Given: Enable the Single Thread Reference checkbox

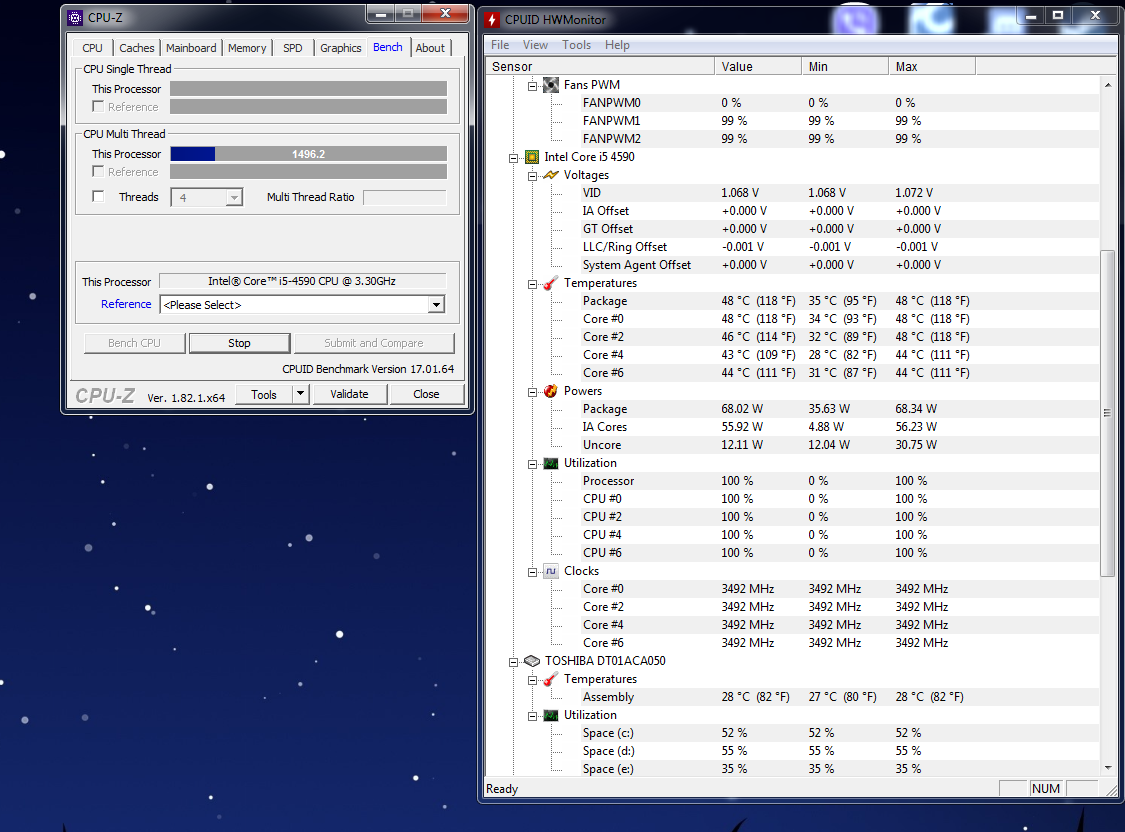Looking at the screenshot, I should (x=98, y=106).
